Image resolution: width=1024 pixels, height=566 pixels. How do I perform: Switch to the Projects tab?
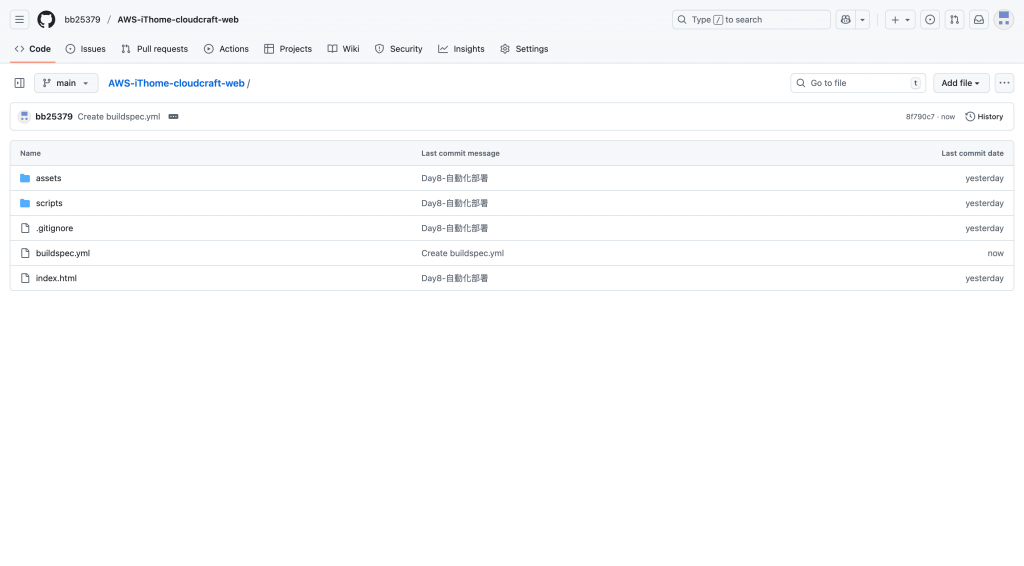pos(288,49)
